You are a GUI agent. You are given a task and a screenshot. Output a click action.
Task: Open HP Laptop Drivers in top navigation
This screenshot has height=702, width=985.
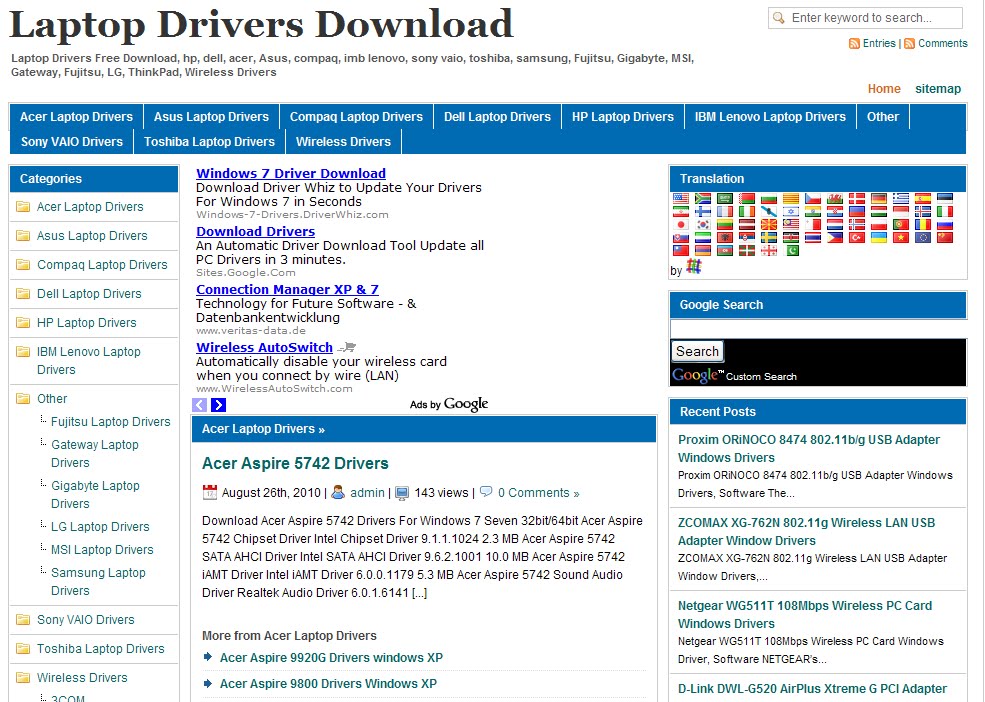pyautogui.click(x=623, y=116)
